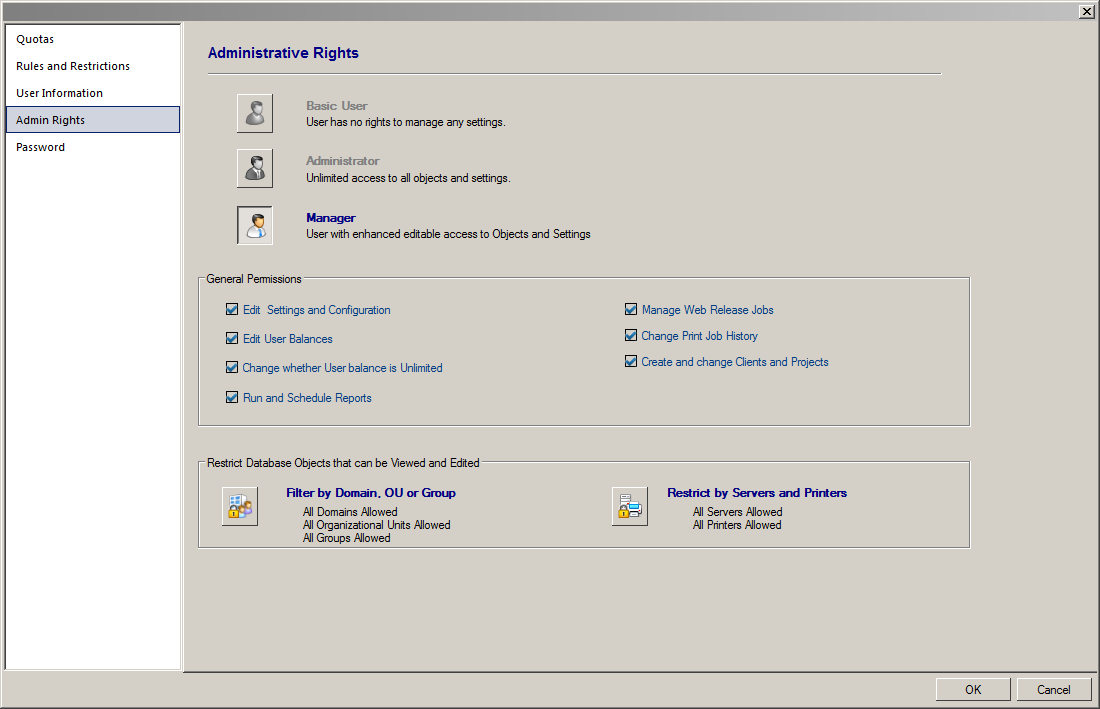The width and height of the screenshot is (1100, 709).
Task: Click the Cancel button
Action: (x=1054, y=689)
